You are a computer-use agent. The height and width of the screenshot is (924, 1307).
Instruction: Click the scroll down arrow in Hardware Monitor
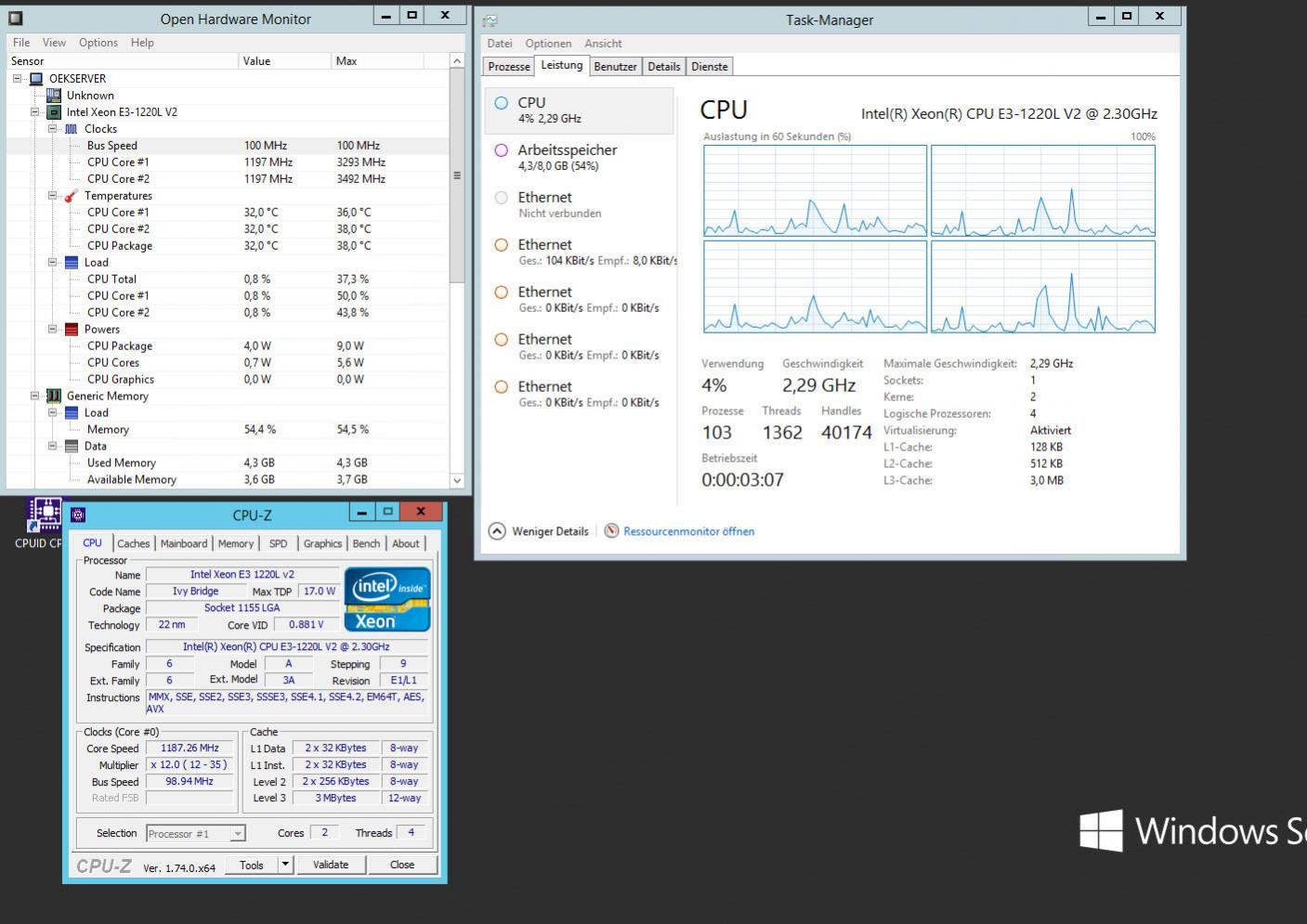[x=457, y=480]
